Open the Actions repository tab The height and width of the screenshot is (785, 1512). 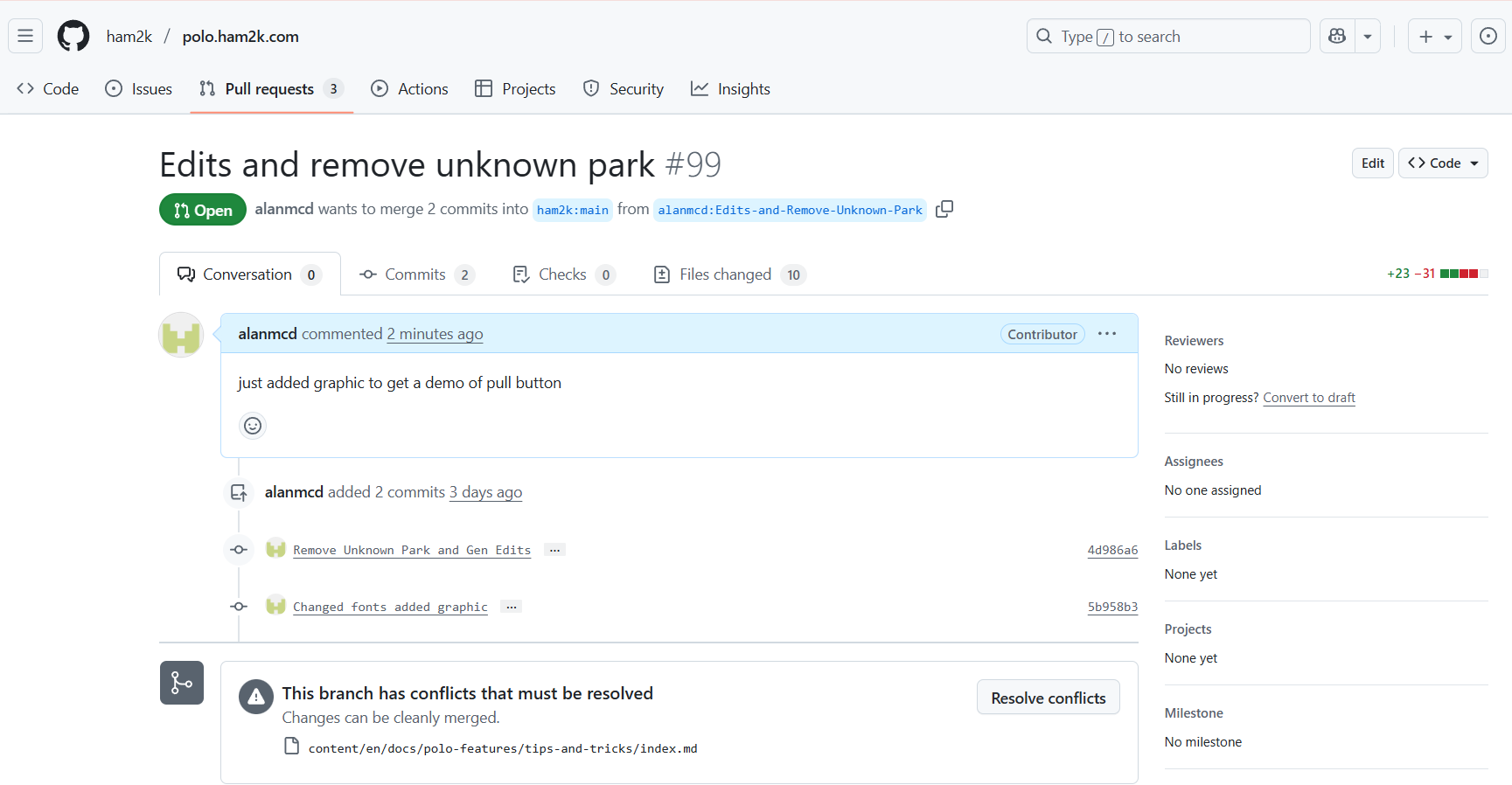pyautogui.click(x=409, y=89)
